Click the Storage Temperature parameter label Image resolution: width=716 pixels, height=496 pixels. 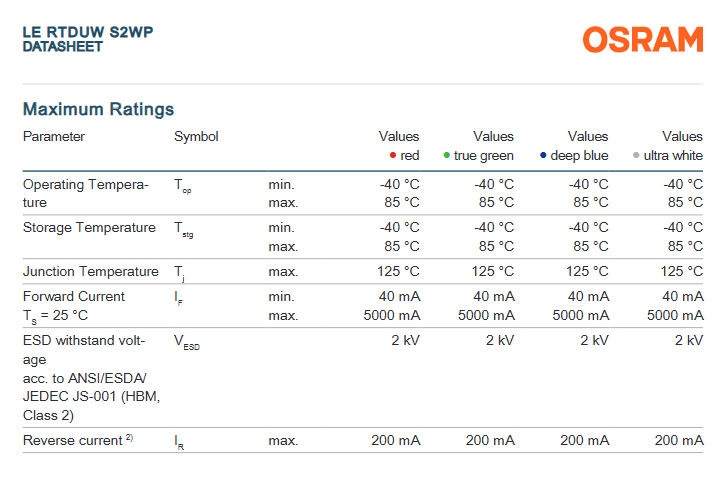click(x=90, y=227)
